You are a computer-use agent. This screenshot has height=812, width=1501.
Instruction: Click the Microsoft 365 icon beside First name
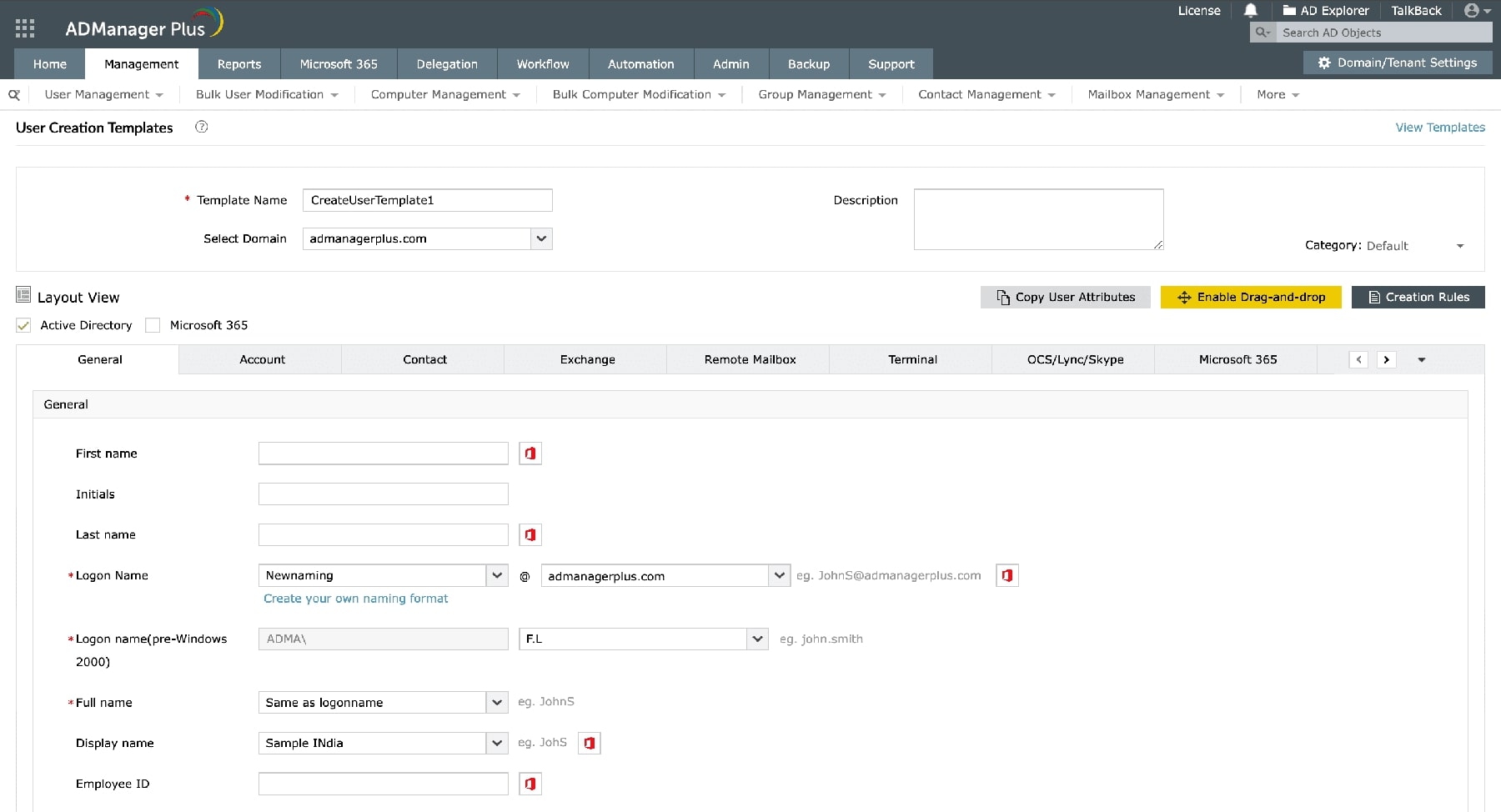pos(530,453)
